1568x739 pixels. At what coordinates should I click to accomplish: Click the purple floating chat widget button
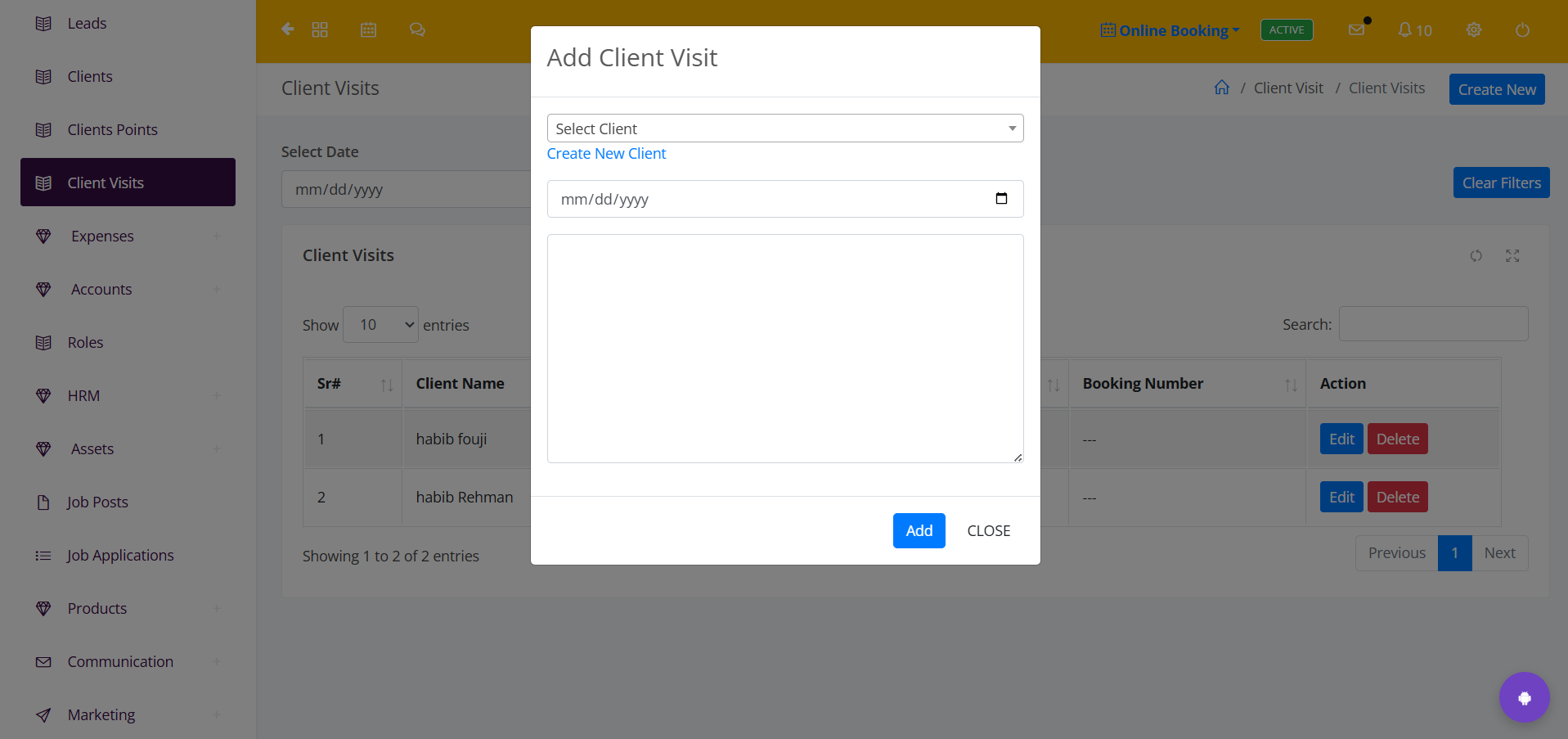[x=1525, y=698]
